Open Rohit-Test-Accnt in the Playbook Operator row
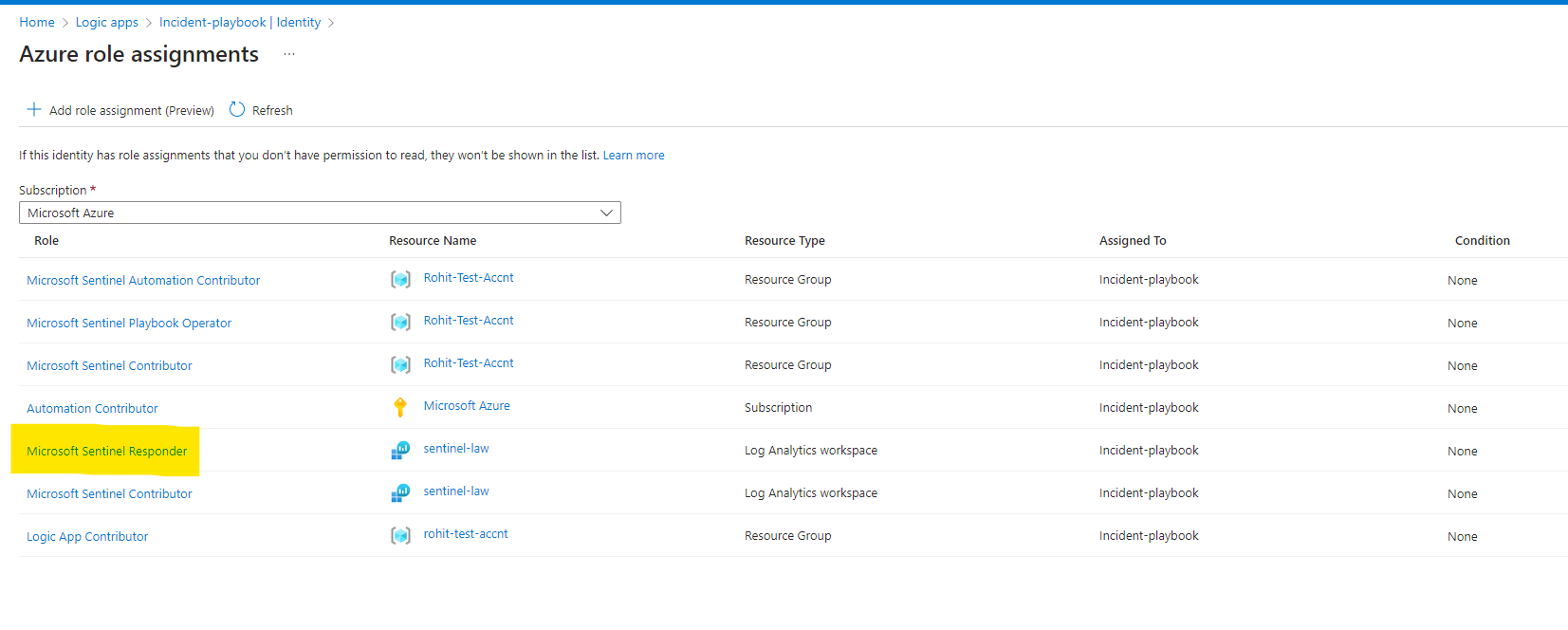Screen dimensions: 1568x630 point(469,320)
